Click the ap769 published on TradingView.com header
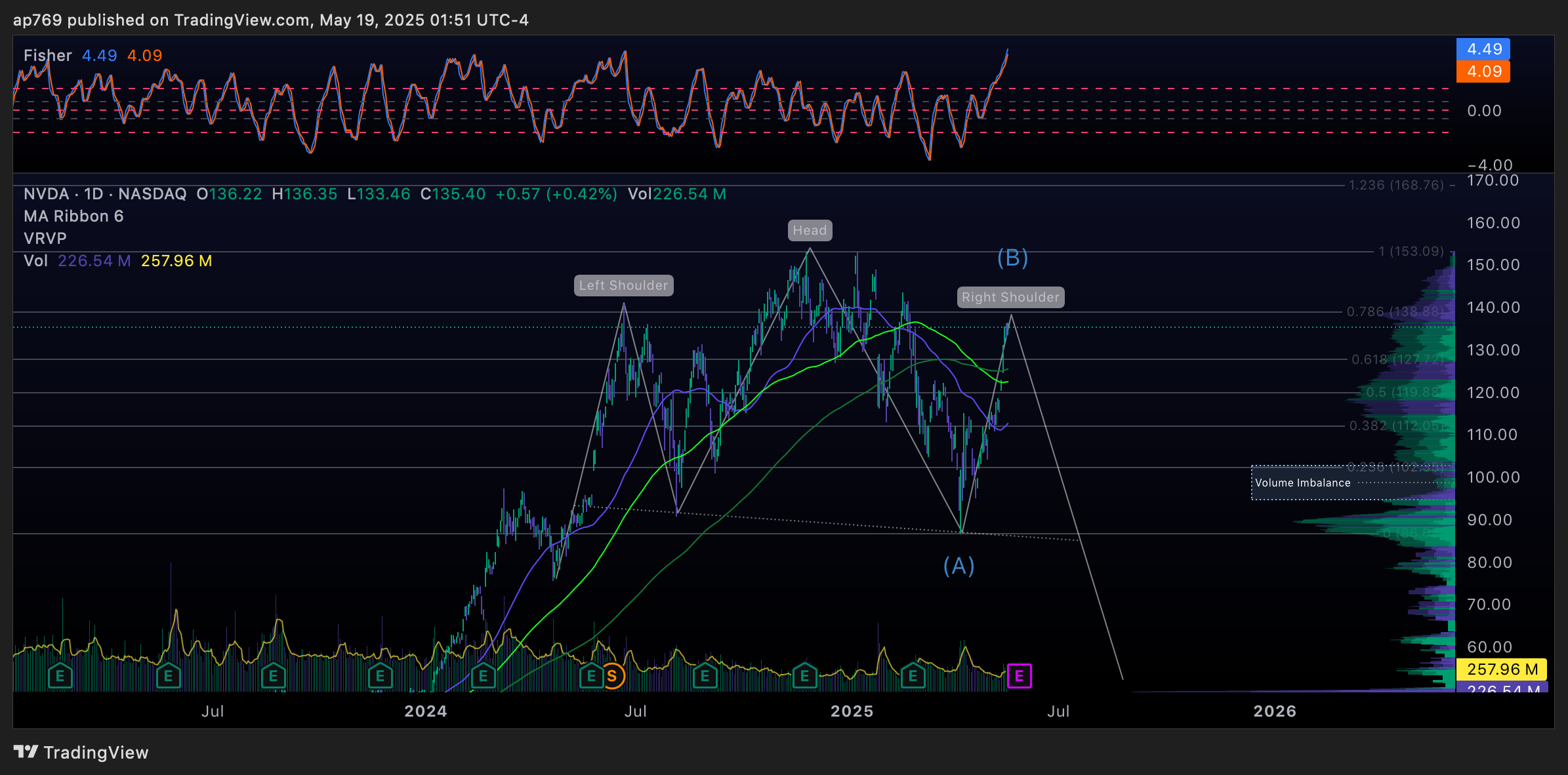1568x775 pixels. [x=271, y=20]
